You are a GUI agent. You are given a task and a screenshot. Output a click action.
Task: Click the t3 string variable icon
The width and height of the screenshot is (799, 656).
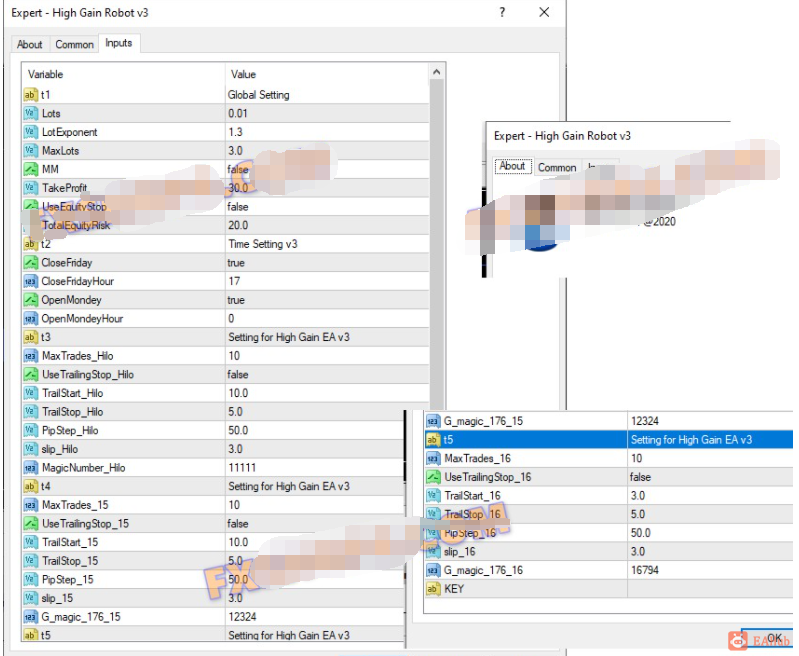pyautogui.click(x=31, y=337)
